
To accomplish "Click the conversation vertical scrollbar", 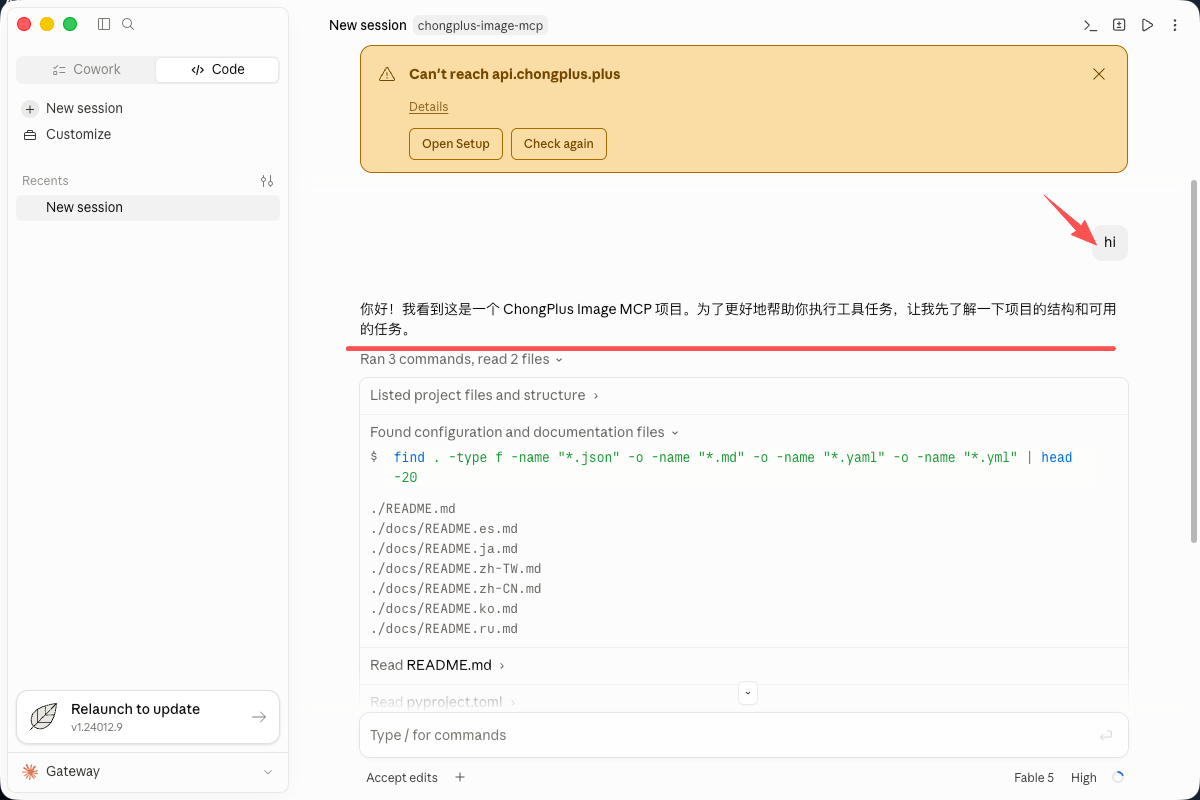I will pyautogui.click(x=1193, y=362).
